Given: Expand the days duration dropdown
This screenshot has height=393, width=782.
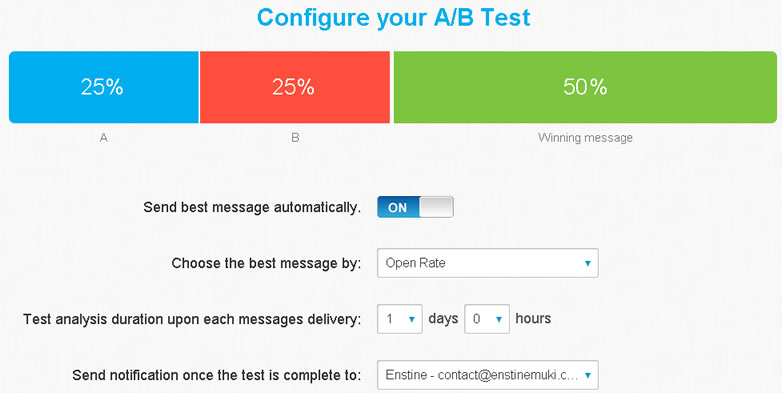Looking at the screenshot, I should point(400,319).
